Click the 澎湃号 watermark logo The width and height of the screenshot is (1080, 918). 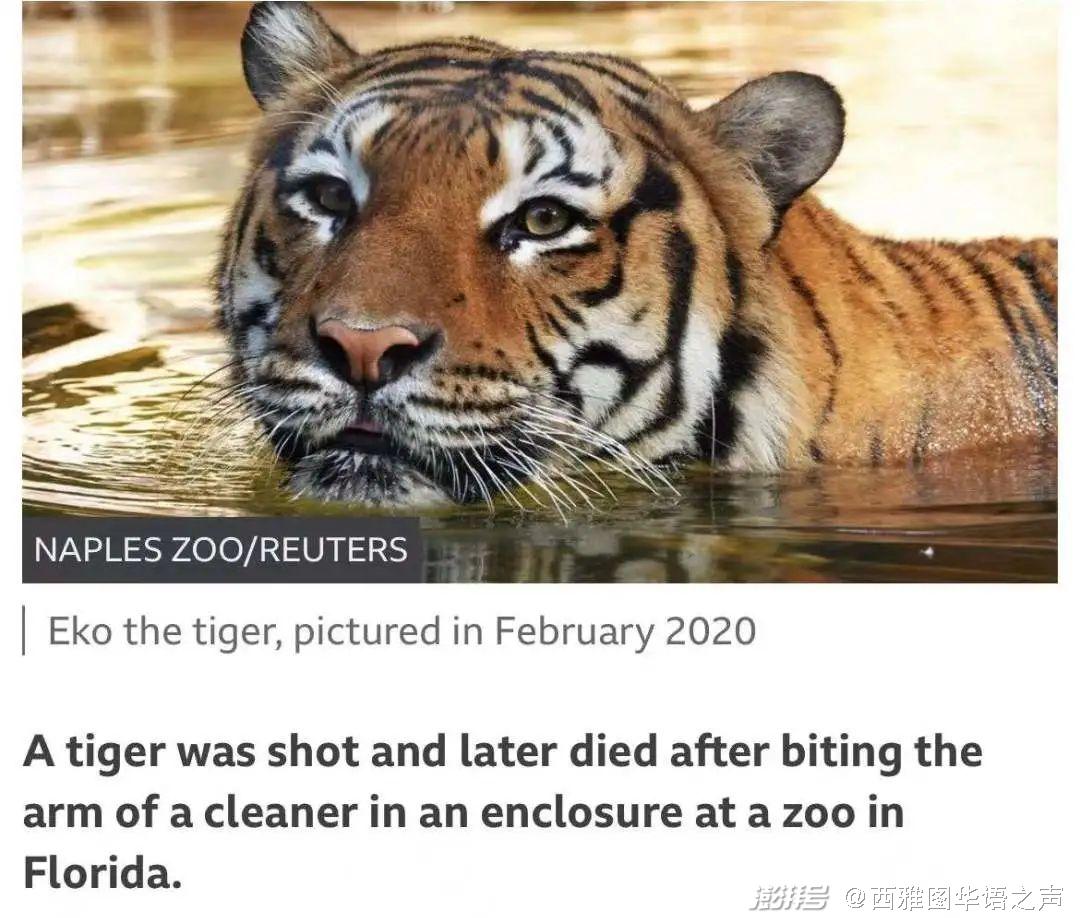(789, 897)
